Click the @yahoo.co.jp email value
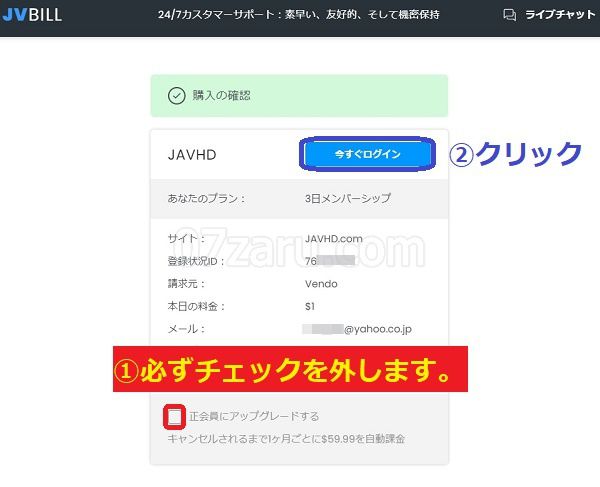 point(357,329)
